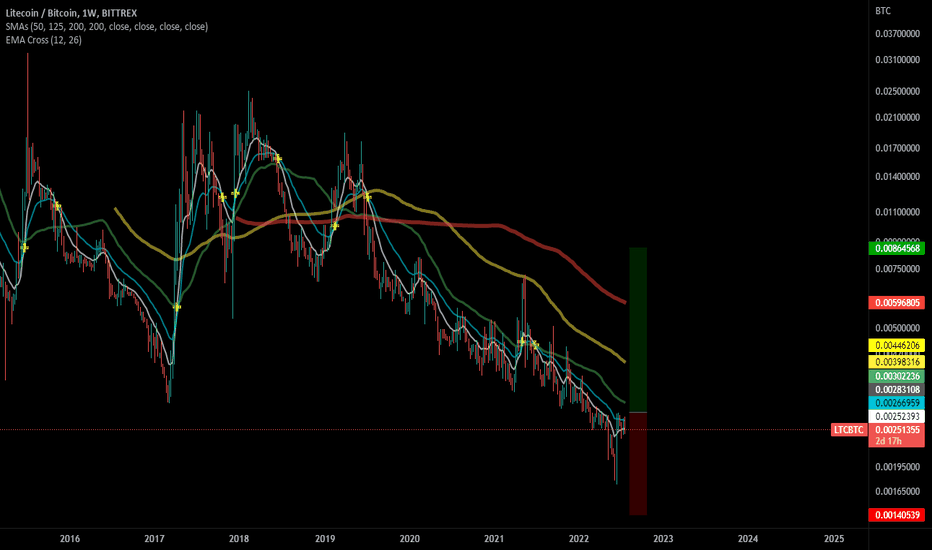The width and height of the screenshot is (932, 550).
Task: Select the dark red stop-loss zone of position
Action: pos(638,464)
